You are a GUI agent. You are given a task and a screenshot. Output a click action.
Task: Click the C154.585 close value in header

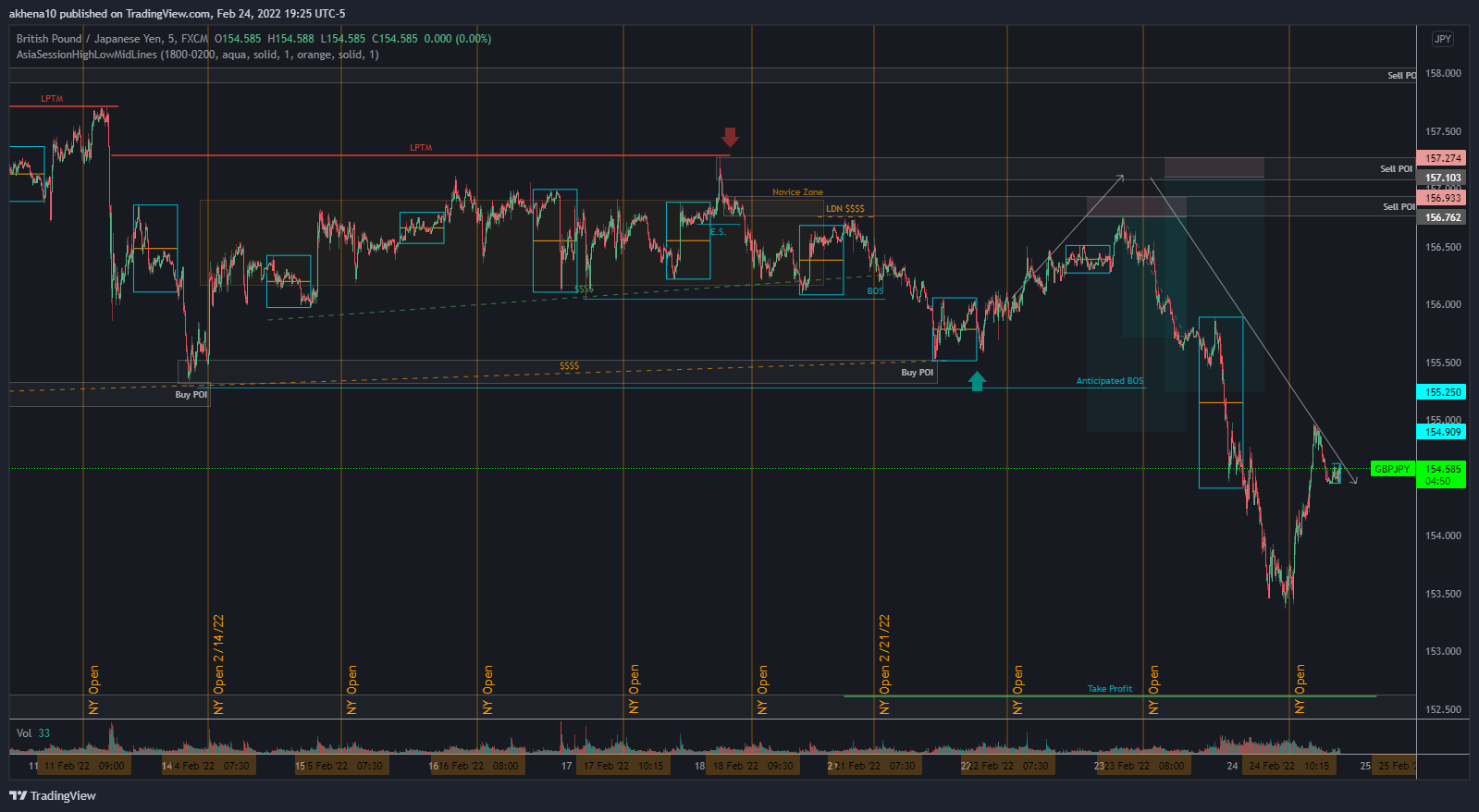coord(395,39)
